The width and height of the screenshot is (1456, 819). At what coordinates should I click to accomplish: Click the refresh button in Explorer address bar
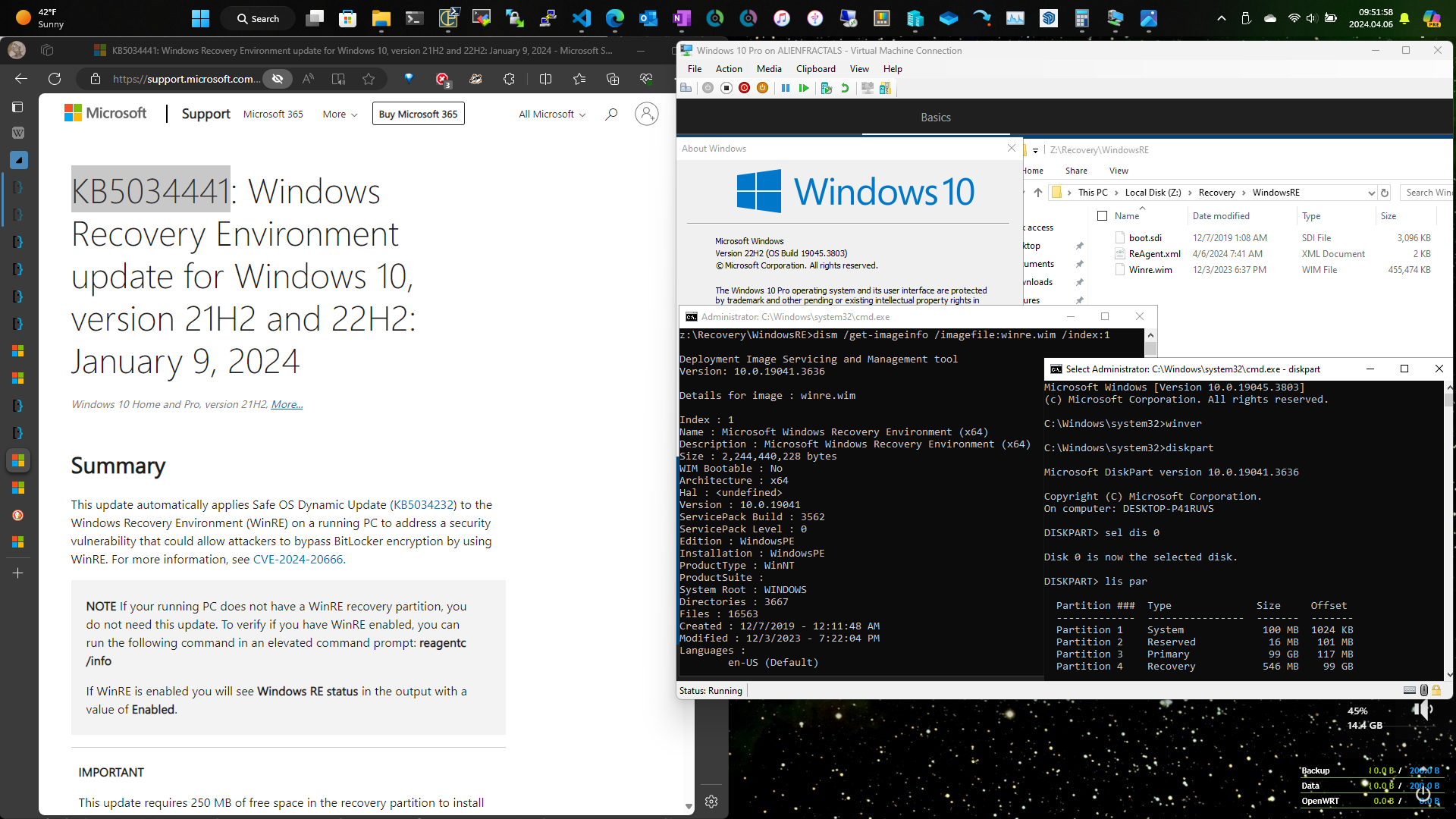[x=1385, y=193]
